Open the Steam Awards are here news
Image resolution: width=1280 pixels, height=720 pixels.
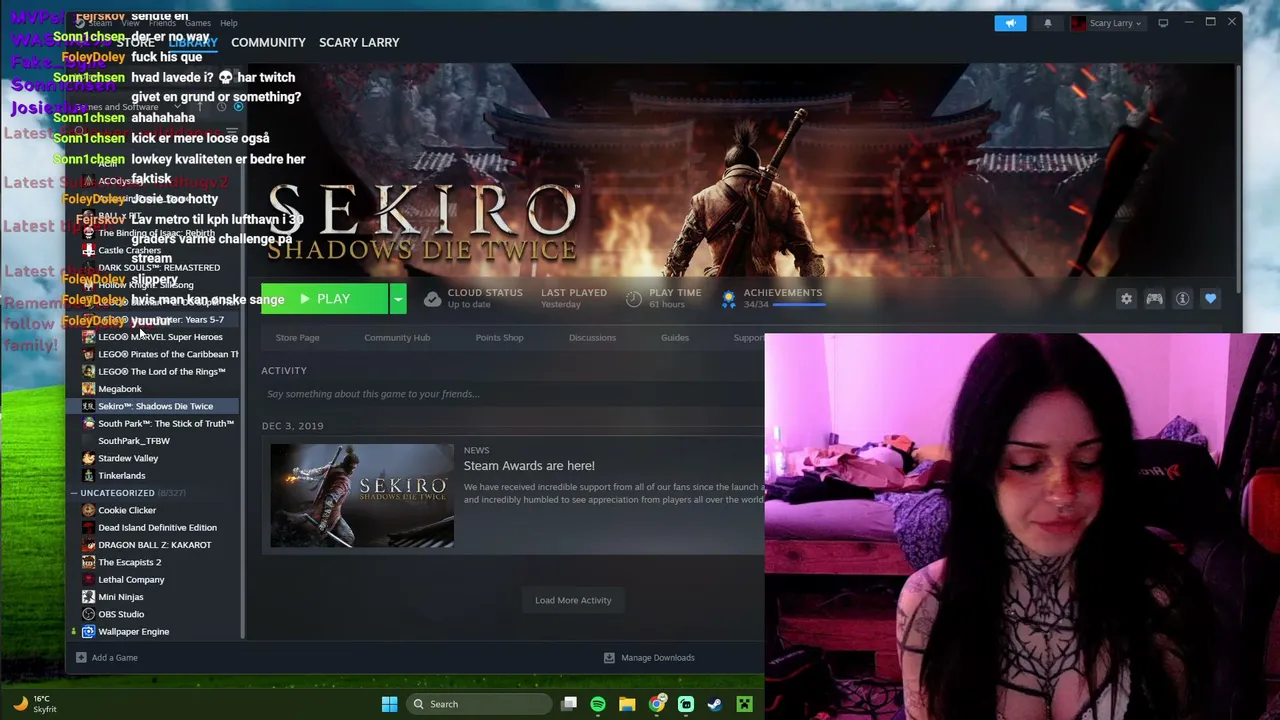coord(529,466)
